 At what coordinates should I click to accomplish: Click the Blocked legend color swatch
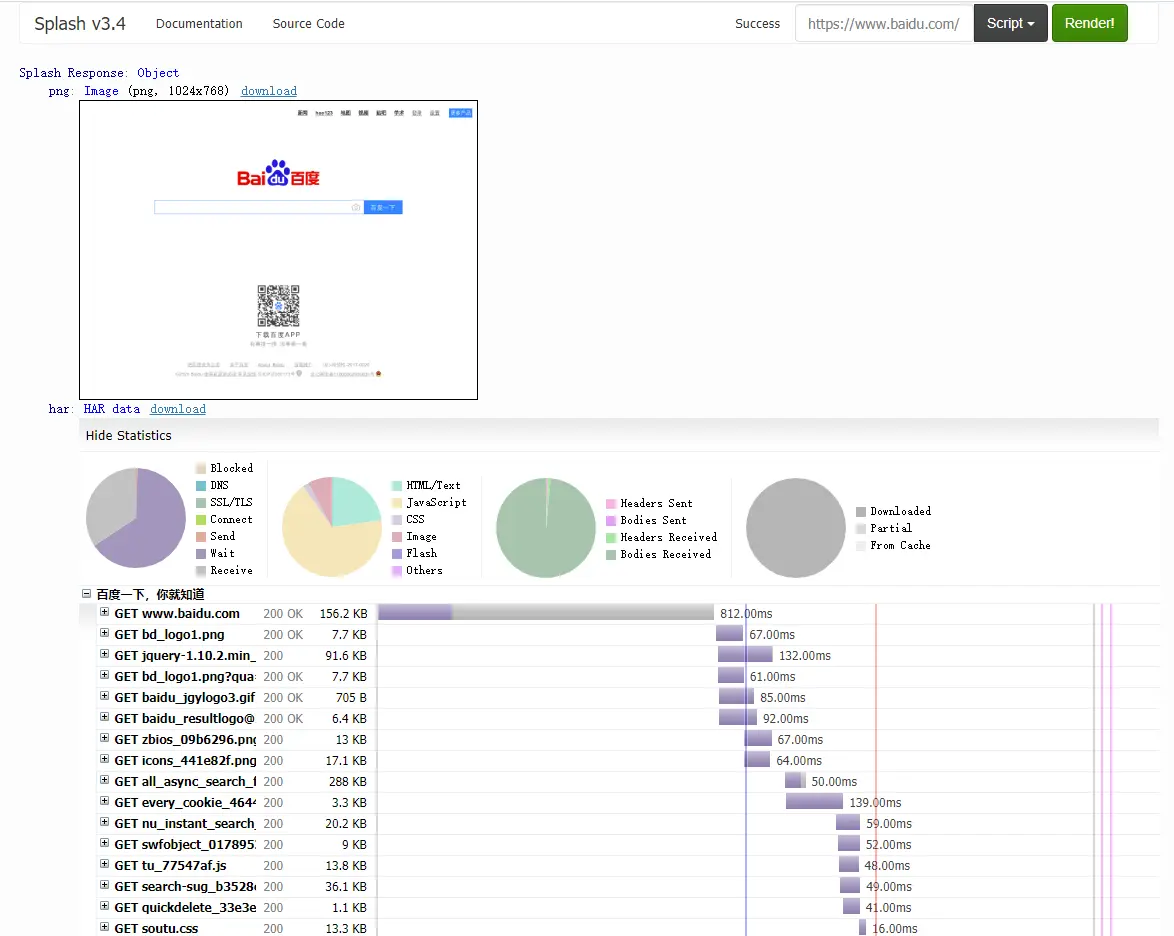201,468
